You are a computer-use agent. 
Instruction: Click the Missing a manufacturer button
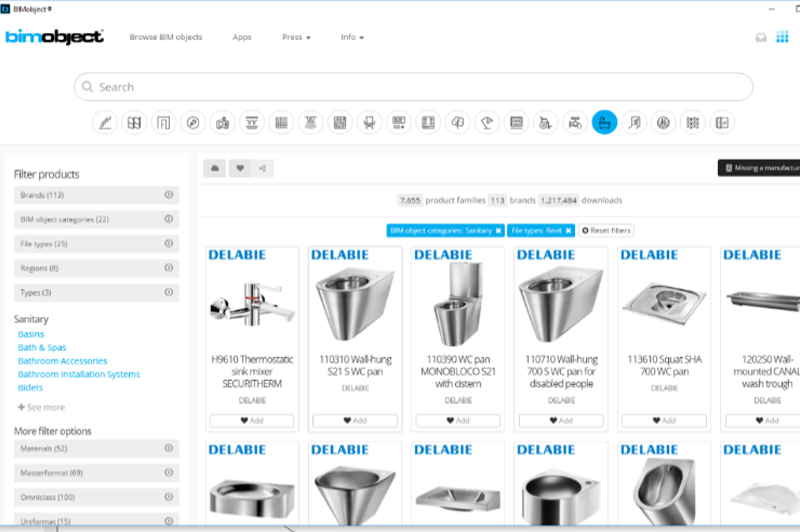[x=759, y=168]
